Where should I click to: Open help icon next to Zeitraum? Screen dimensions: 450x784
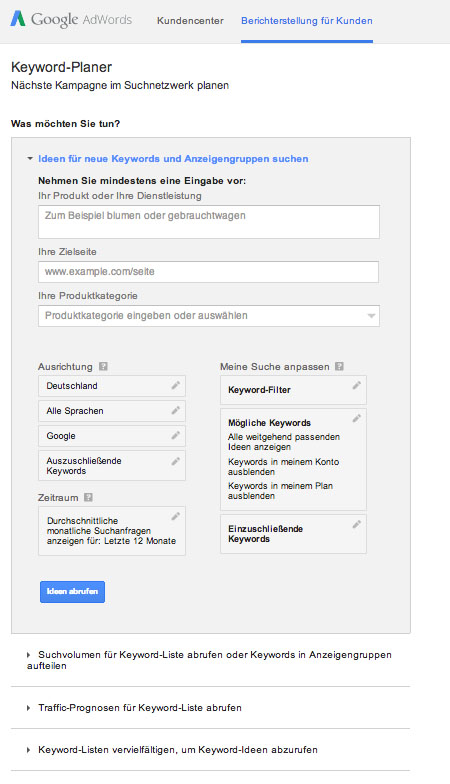[x=88, y=498]
